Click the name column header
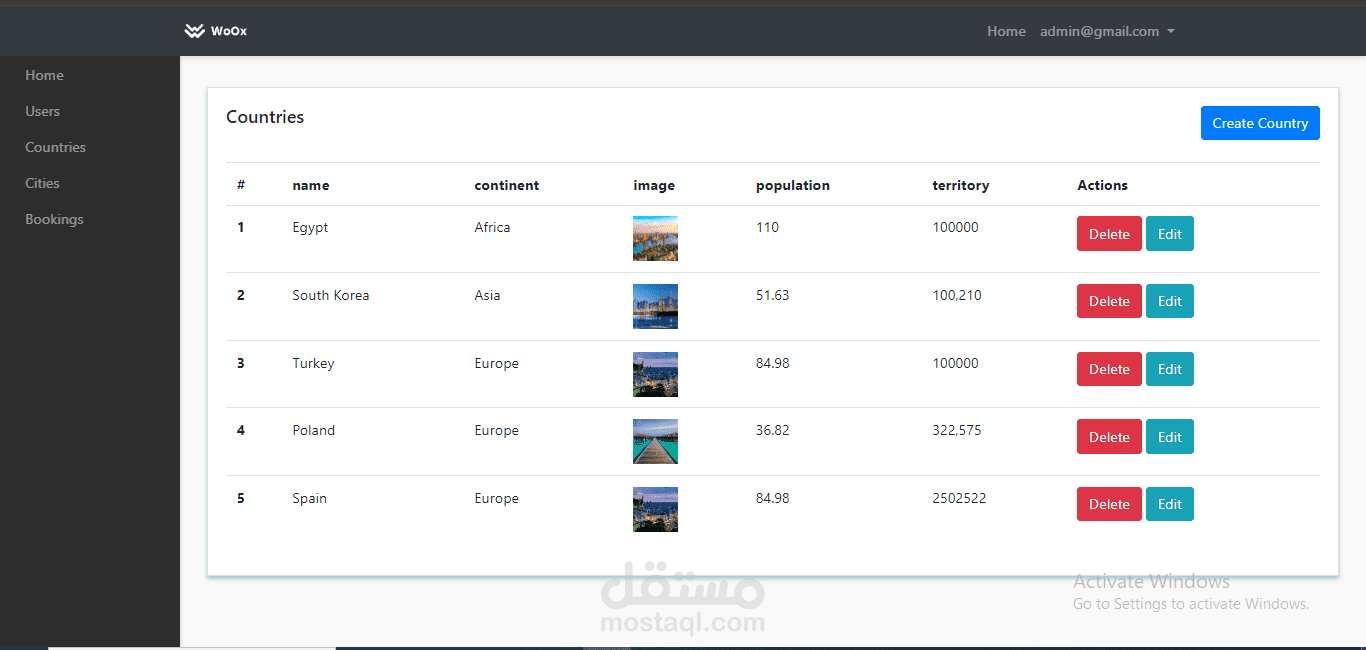The width and height of the screenshot is (1366, 650). click(311, 185)
